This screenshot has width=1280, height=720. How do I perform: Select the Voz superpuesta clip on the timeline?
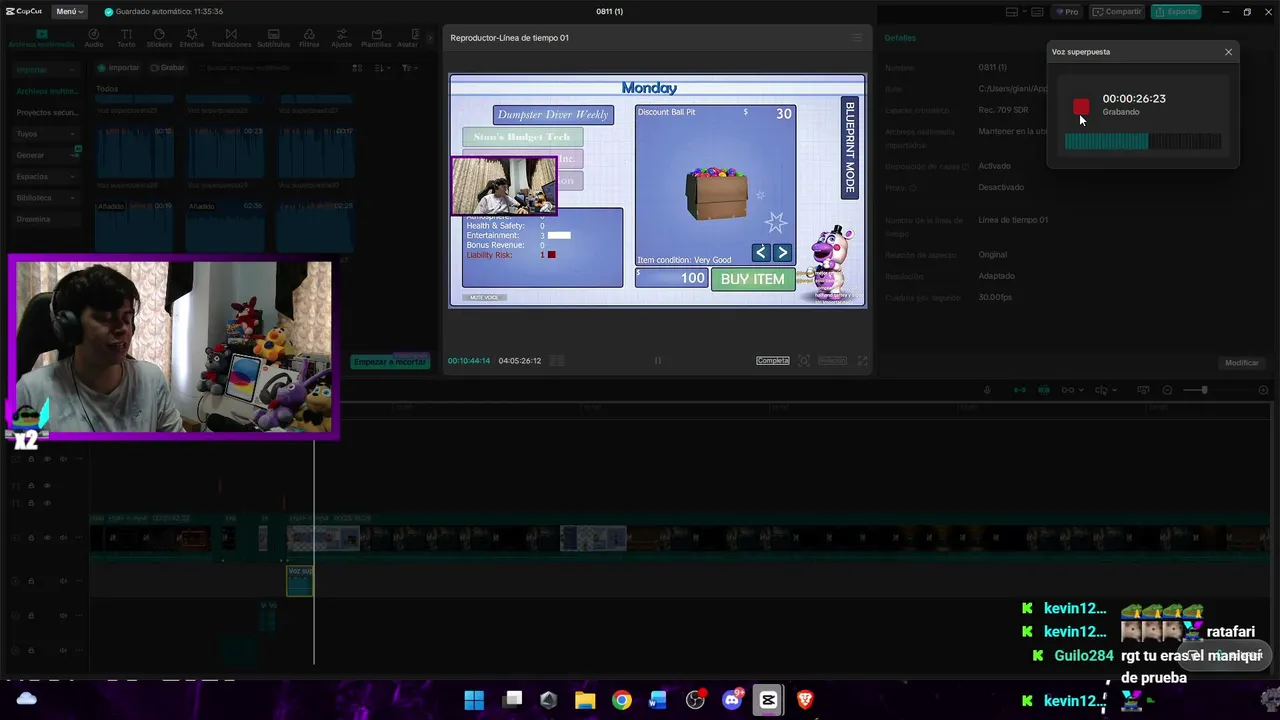point(300,580)
